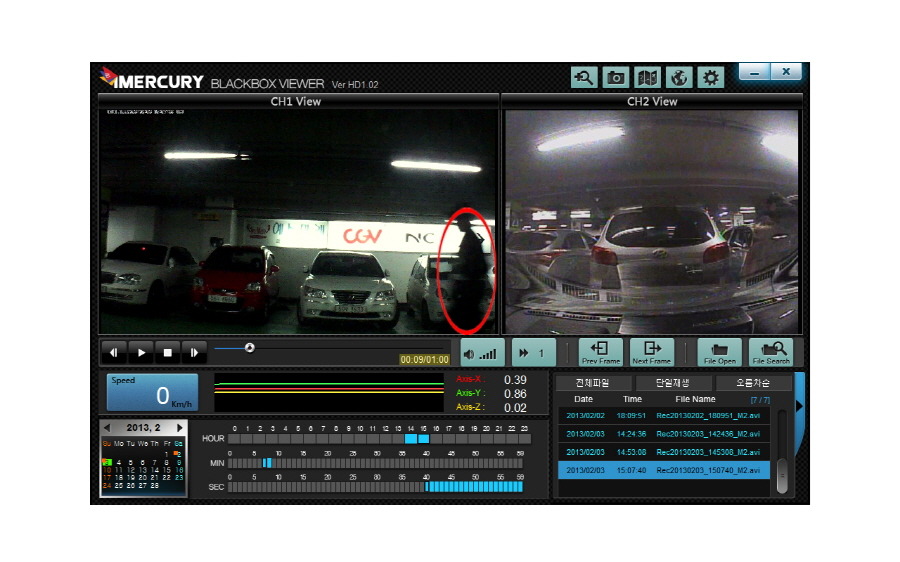Click the Date column header

583,399
